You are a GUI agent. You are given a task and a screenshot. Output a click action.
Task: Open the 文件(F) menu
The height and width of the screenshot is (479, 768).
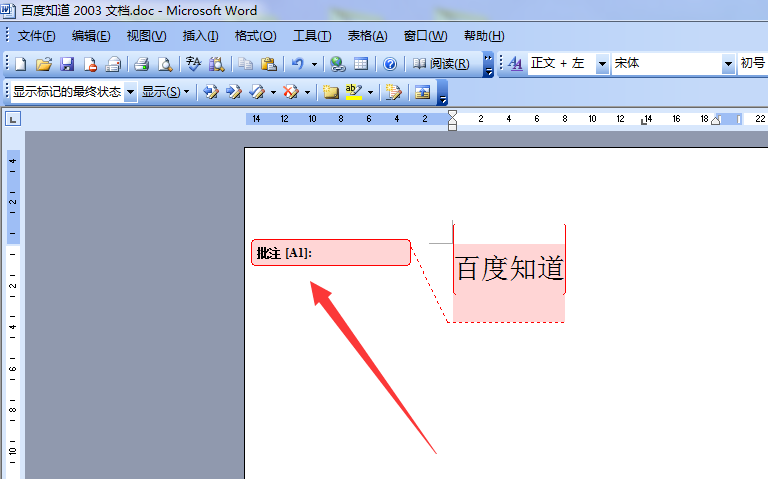tap(36, 36)
